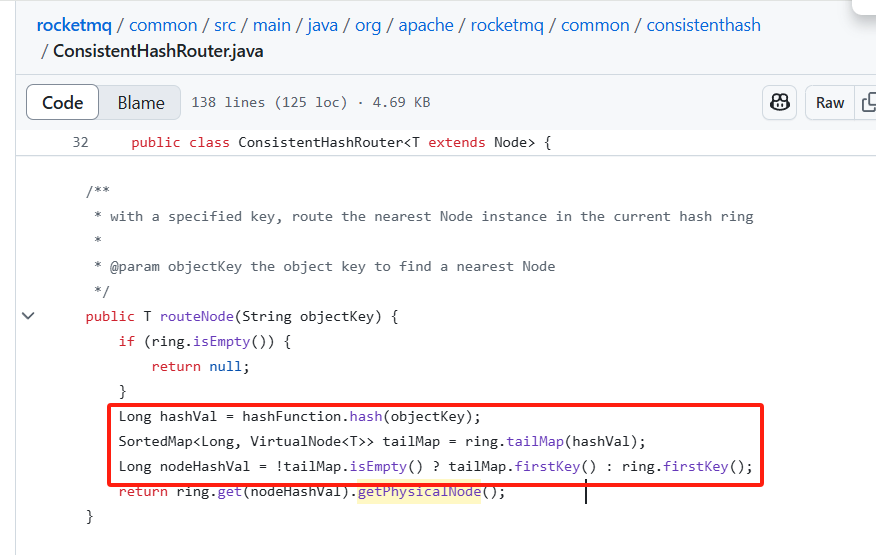
Task: Click the '138 lines (125 loc) · 4.69 KB' text
Action: coord(311,102)
